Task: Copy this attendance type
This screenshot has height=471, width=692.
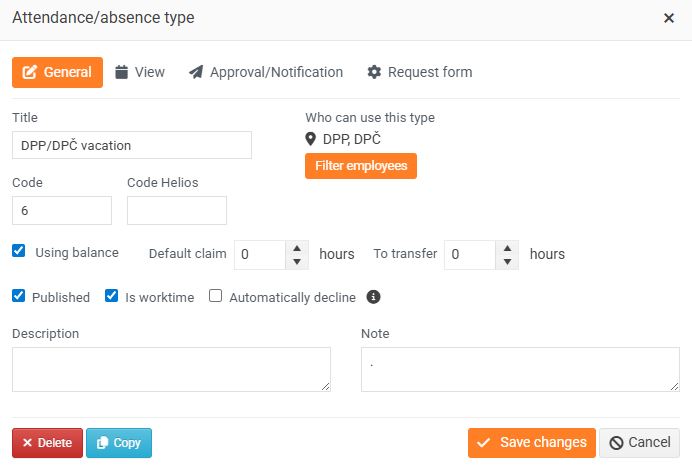Action: [x=119, y=443]
